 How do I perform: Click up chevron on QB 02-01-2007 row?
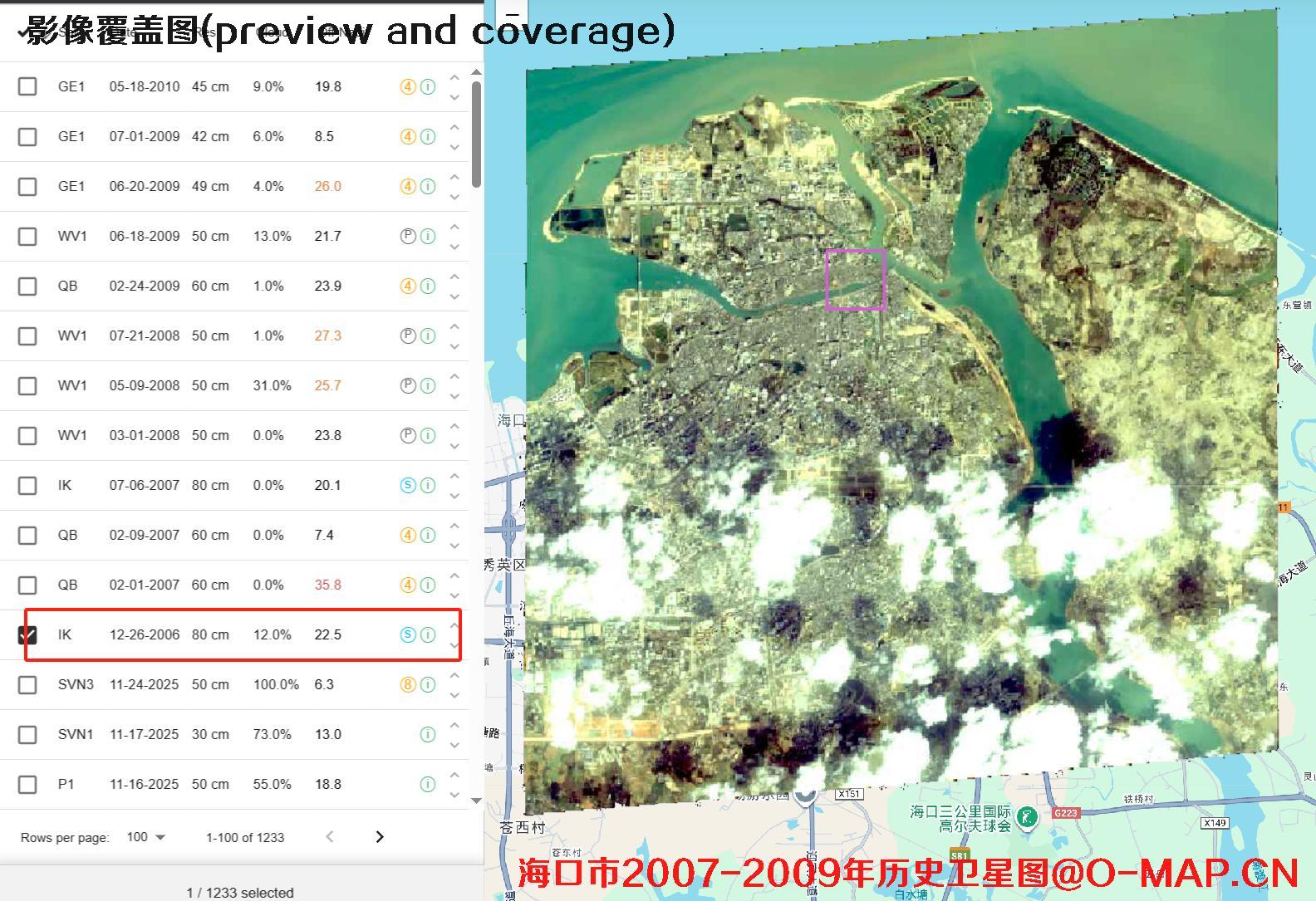454,575
